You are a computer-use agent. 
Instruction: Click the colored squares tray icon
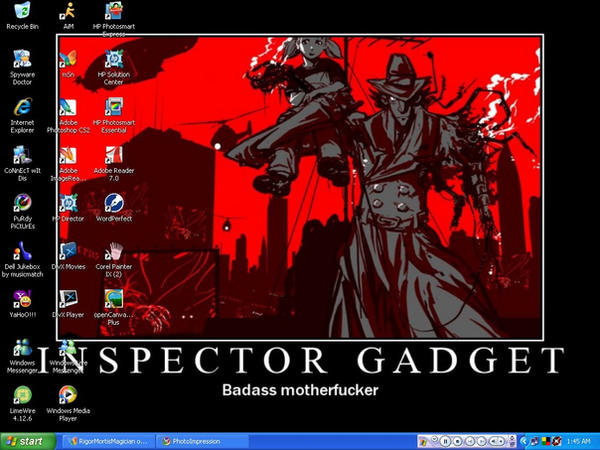click(x=546, y=441)
